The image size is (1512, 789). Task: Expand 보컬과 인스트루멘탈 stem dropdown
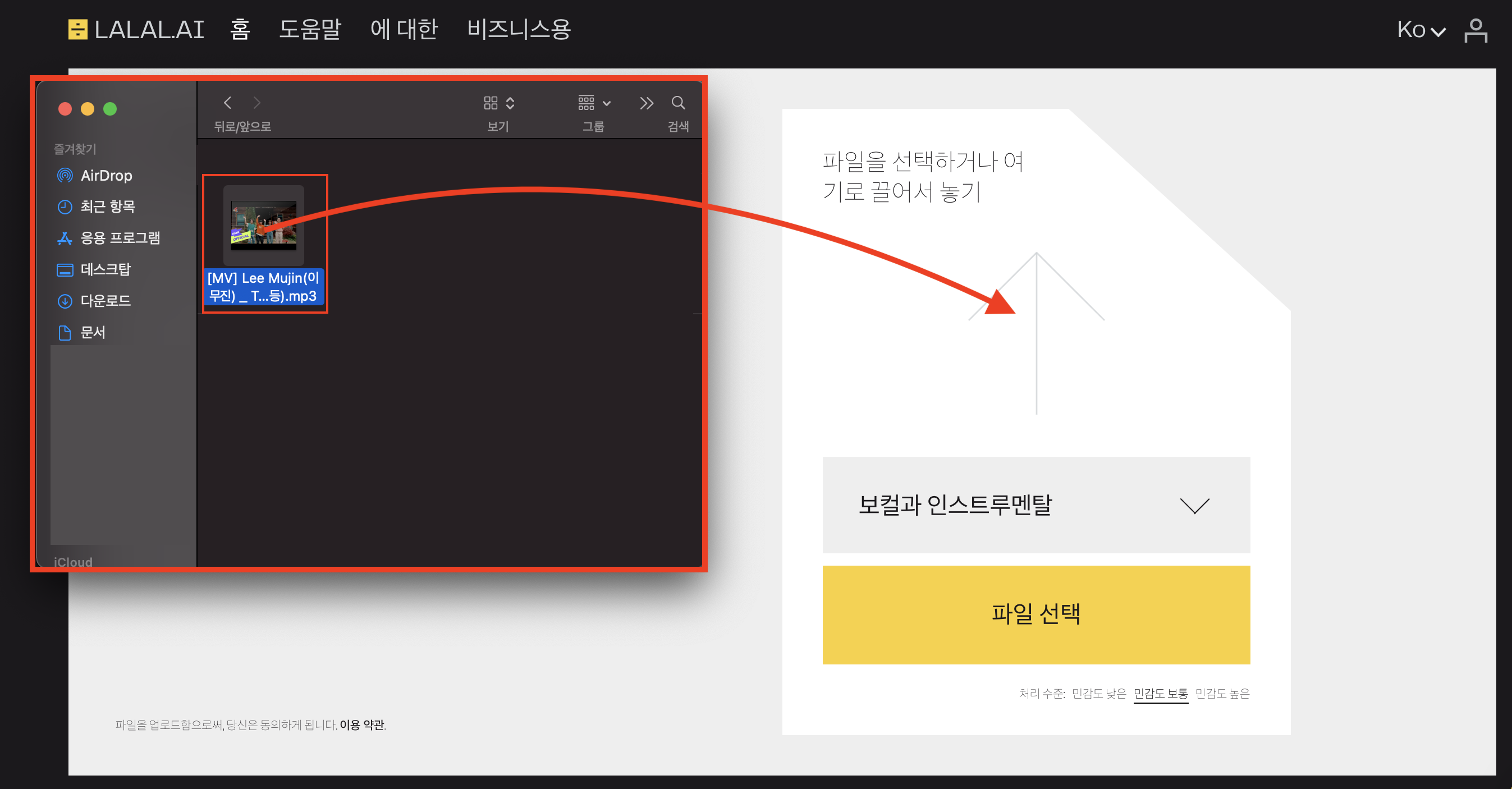click(x=1036, y=505)
